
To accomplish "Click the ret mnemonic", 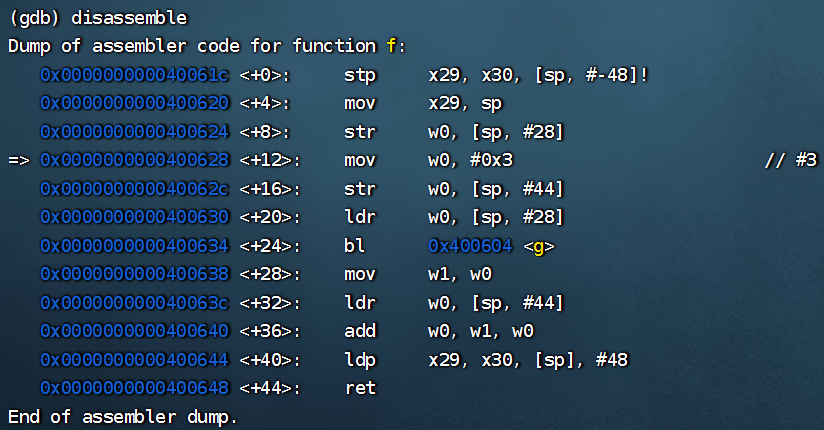I will [x=361, y=388].
